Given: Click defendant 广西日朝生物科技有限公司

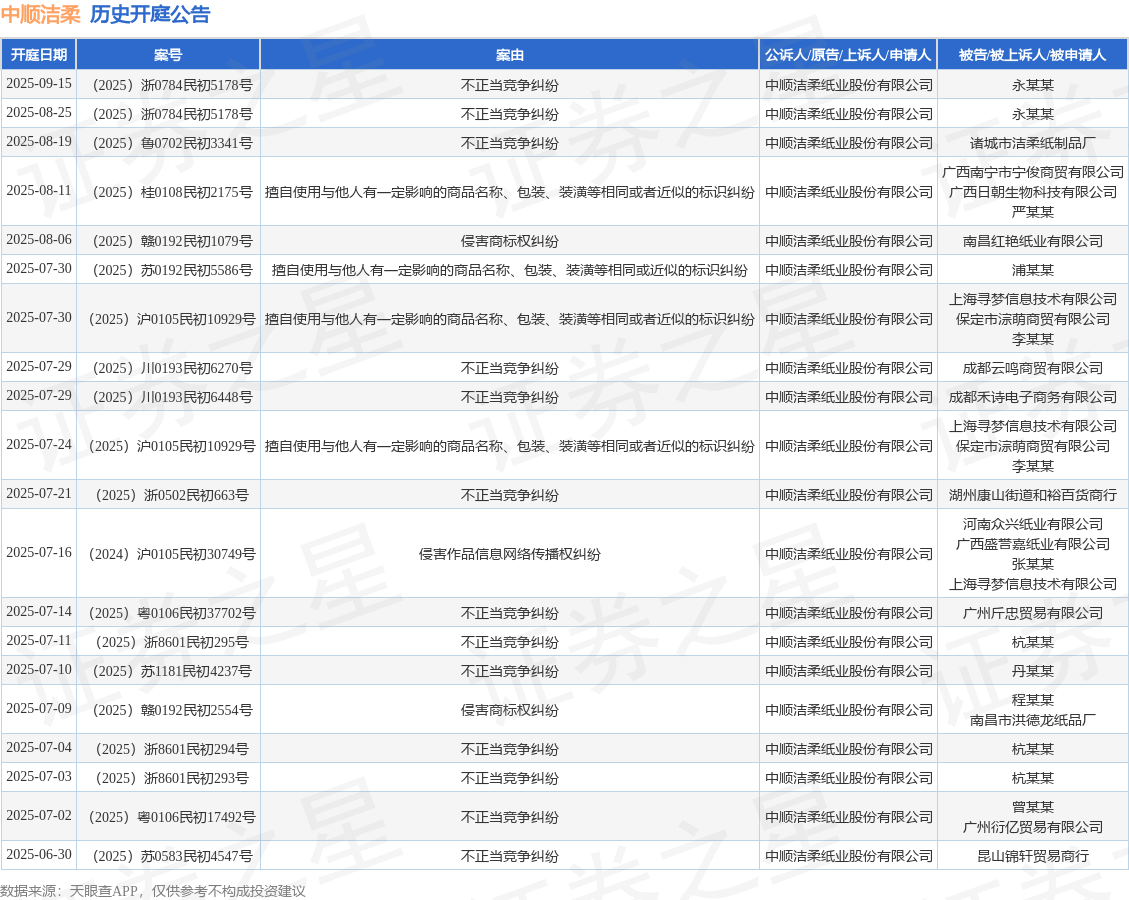Looking at the screenshot, I should point(1033,192).
